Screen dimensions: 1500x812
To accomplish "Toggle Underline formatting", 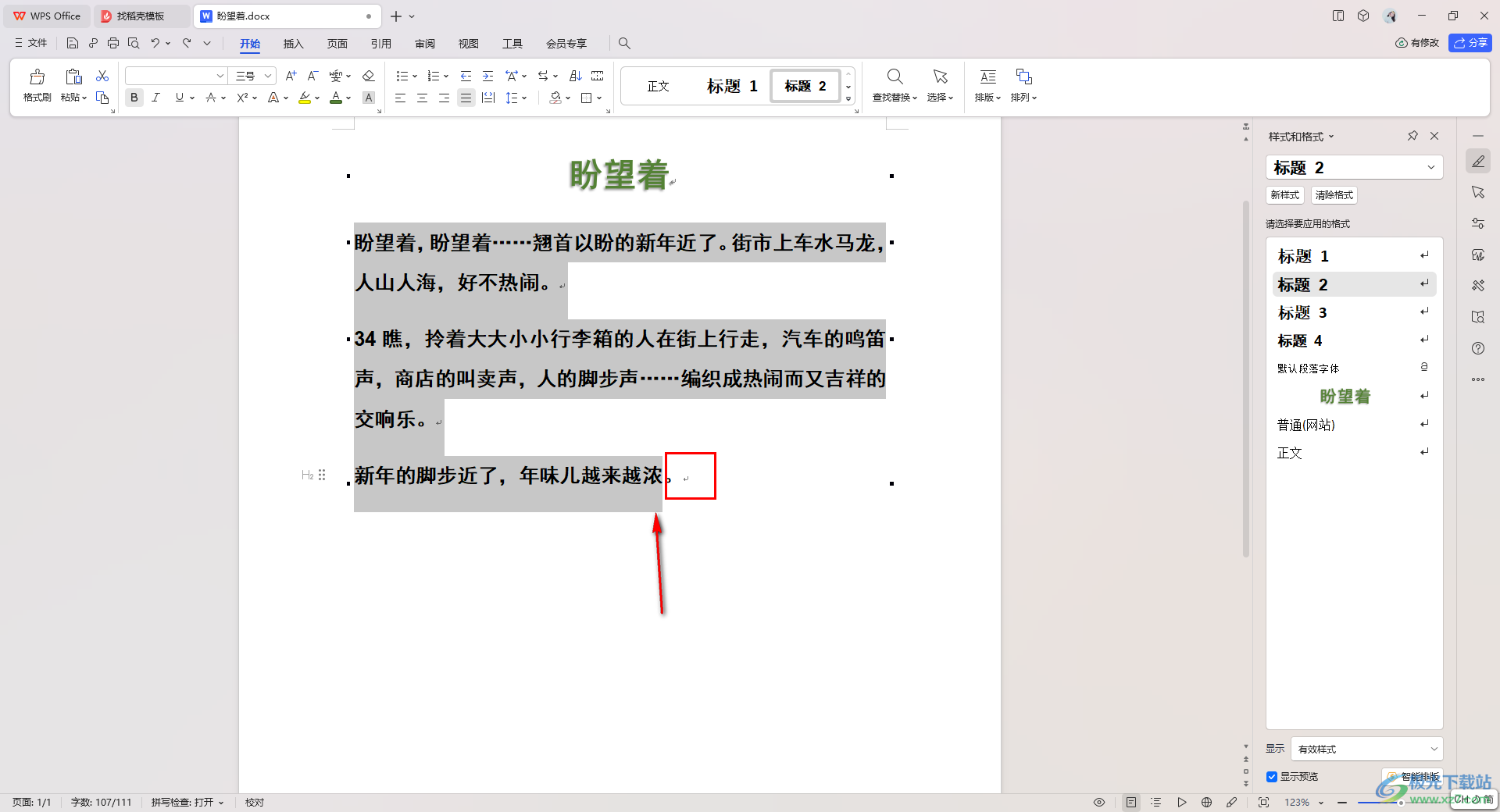I will coord(180,98).
